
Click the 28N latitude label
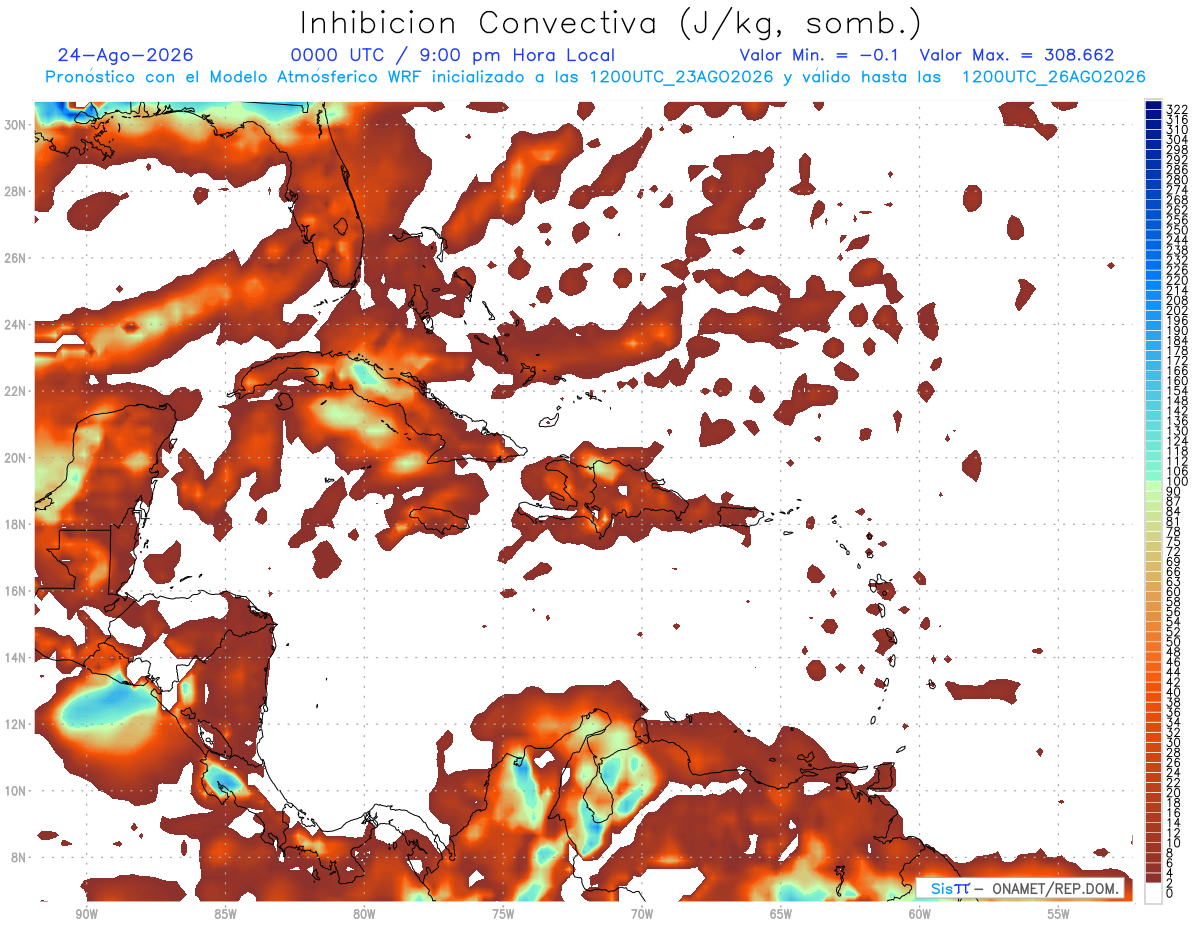coord(15,191)
